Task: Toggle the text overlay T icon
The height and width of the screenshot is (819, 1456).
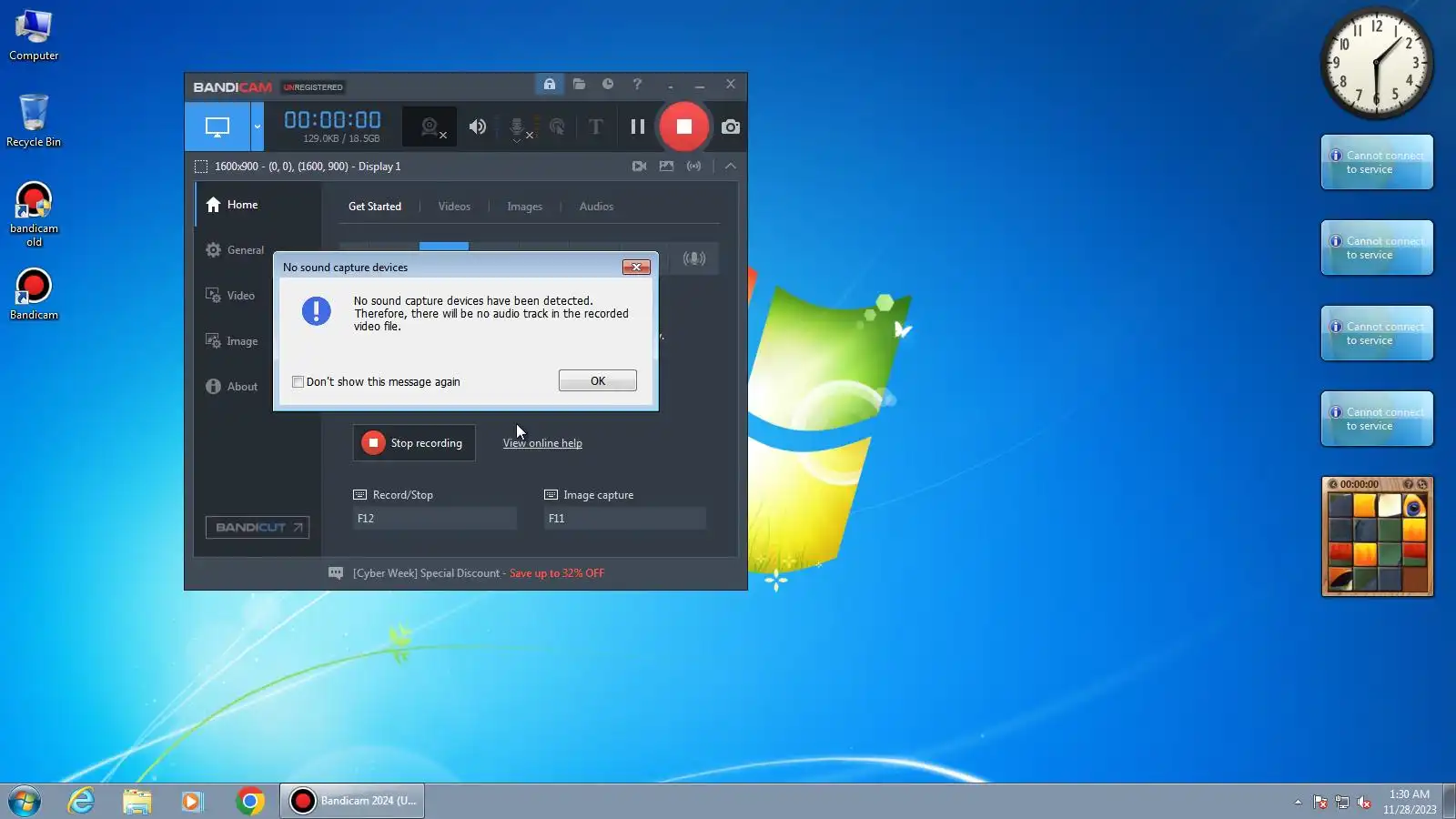Action: click(x=596, y=126)
